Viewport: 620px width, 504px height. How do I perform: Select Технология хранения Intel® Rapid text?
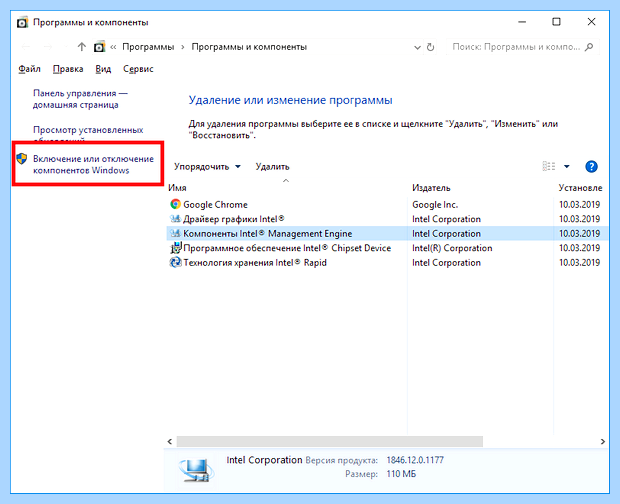(255, 262)
